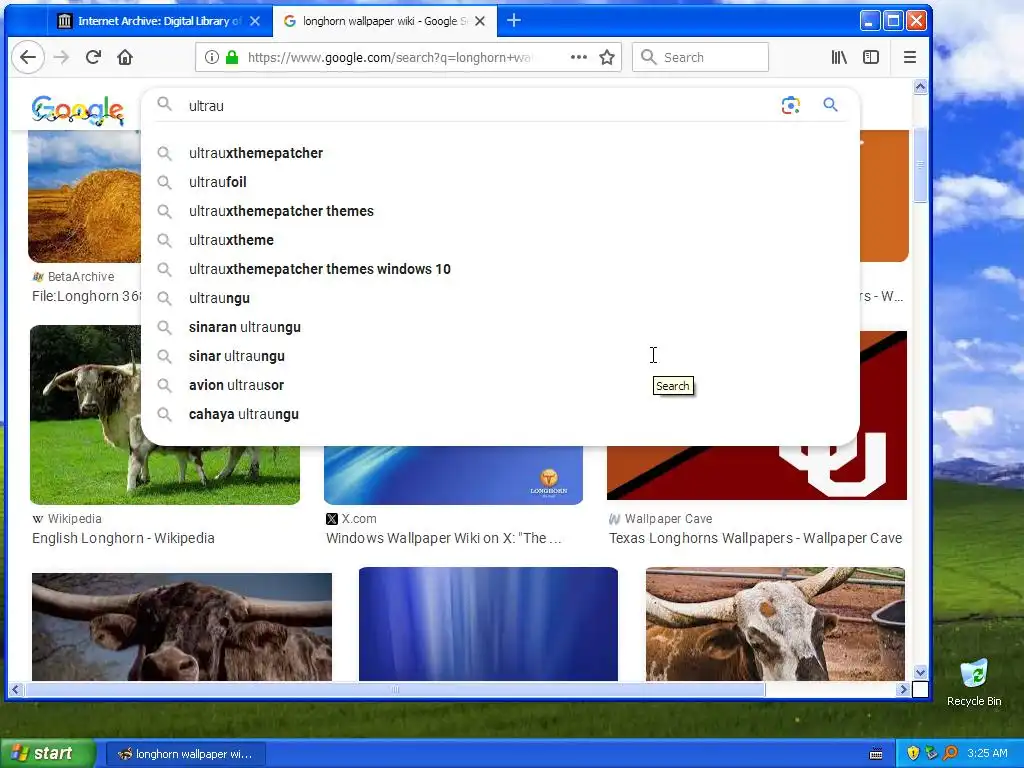Open Texas Longhorns Wallpapers - Wallpaper Cave link
This screenshot has width=1024, height=768.
756,538
